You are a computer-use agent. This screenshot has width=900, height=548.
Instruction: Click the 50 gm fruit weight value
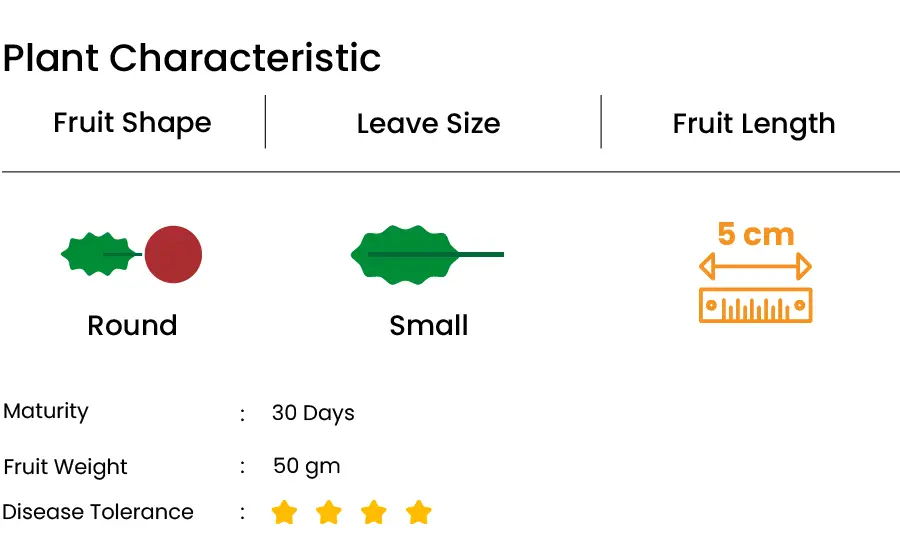307,467
